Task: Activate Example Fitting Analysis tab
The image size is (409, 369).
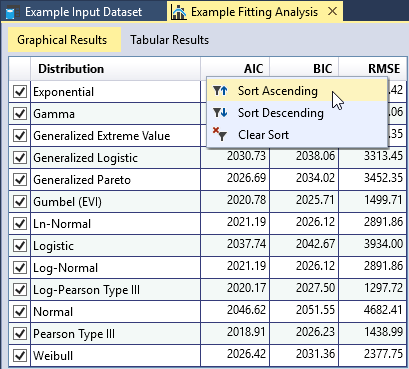Action: click(255, 12)
